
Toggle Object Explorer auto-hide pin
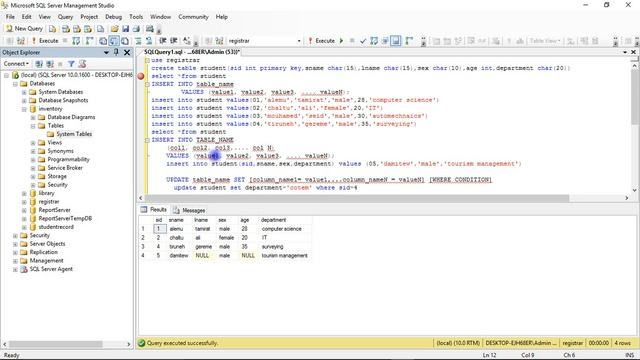[x=116, y=52]
